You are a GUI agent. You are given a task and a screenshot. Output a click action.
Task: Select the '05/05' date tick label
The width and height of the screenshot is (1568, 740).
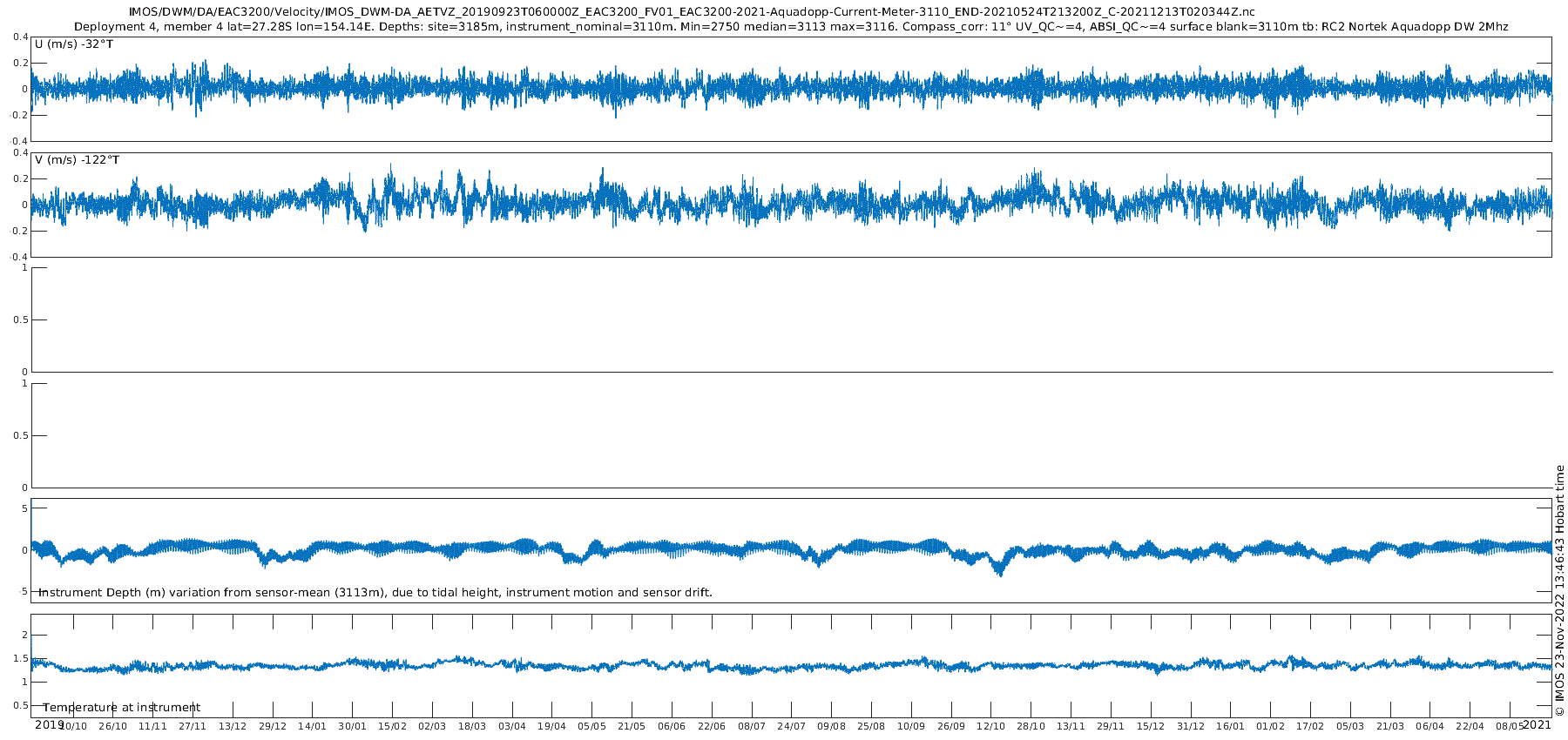coord(591,726)
